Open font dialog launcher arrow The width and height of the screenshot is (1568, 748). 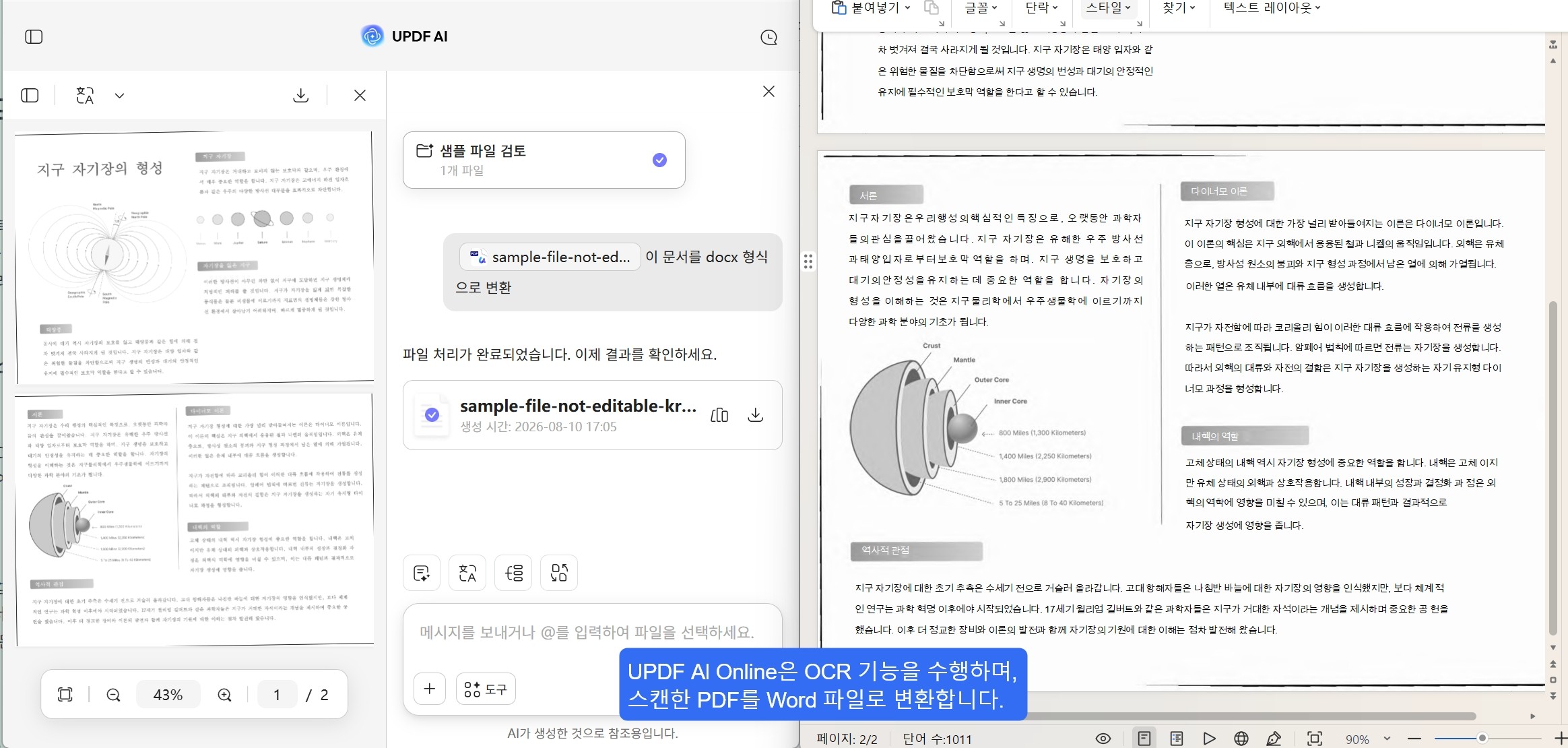1002,24
